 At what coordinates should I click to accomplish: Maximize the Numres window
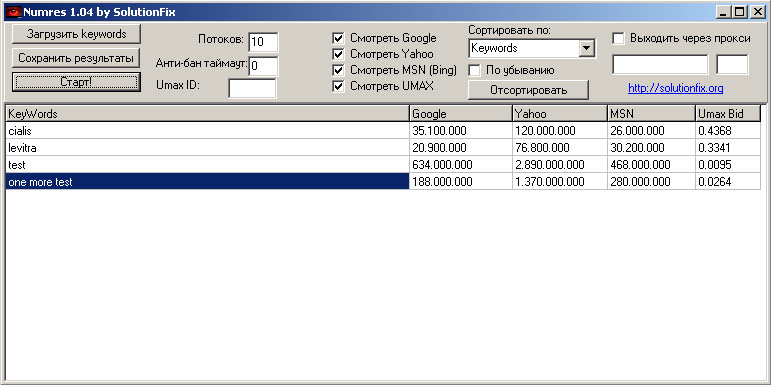point(739,12)
